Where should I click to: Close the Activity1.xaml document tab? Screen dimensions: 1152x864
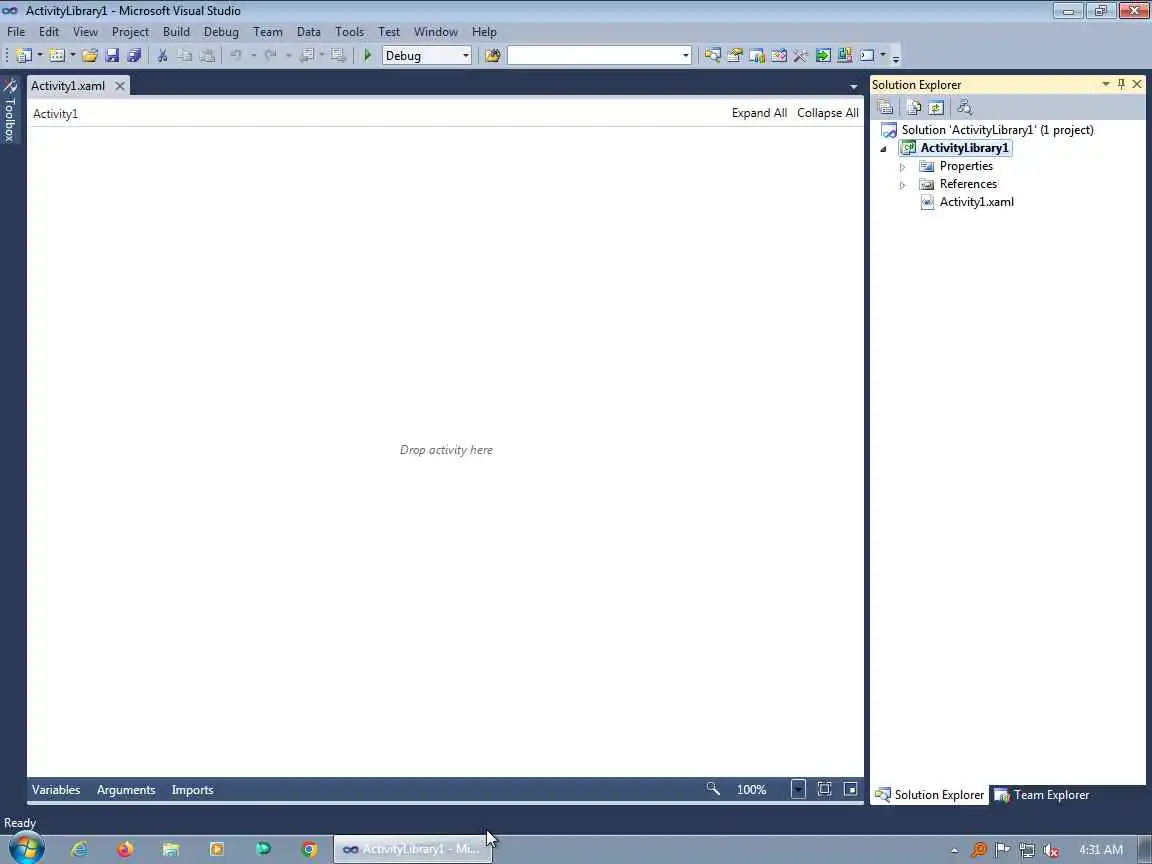tap(120, 86)
